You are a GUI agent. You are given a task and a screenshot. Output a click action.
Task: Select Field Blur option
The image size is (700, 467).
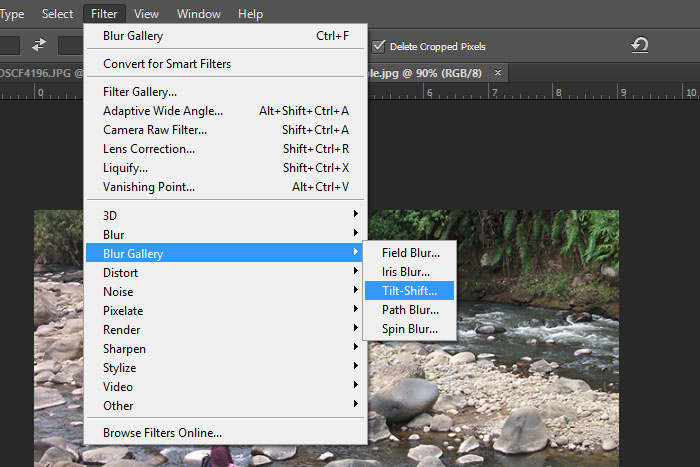coord(410,253)
